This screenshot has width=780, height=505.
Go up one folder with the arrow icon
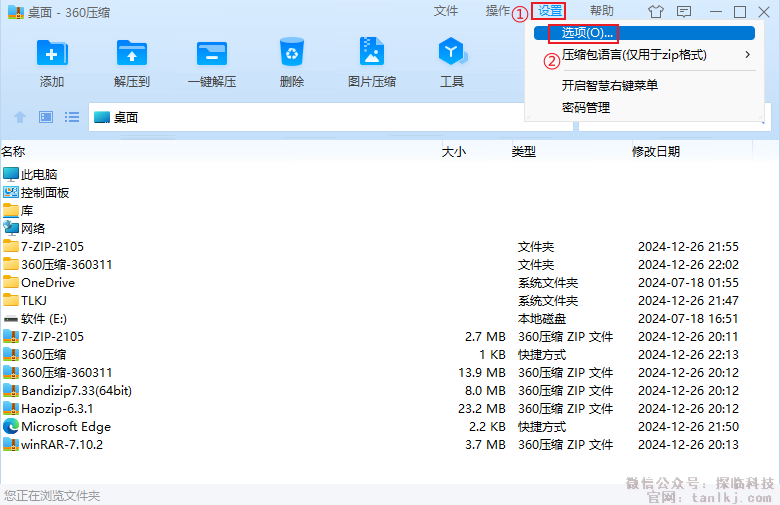pyautogui.click(x=20, y=117)
